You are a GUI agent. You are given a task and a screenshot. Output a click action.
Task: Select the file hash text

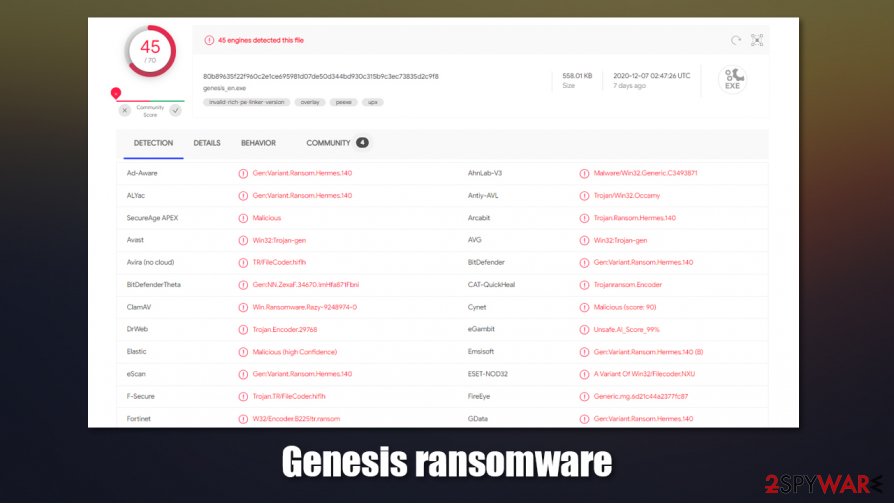point(321,76)
